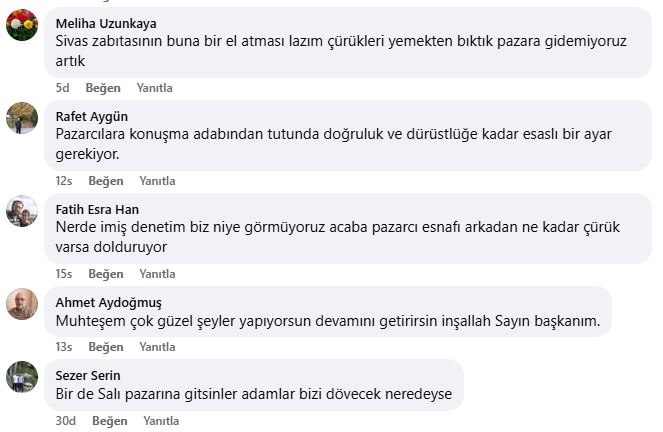
Task: Open Meliha Uzunkaya's flower profile picture
Action: point(22,25)
